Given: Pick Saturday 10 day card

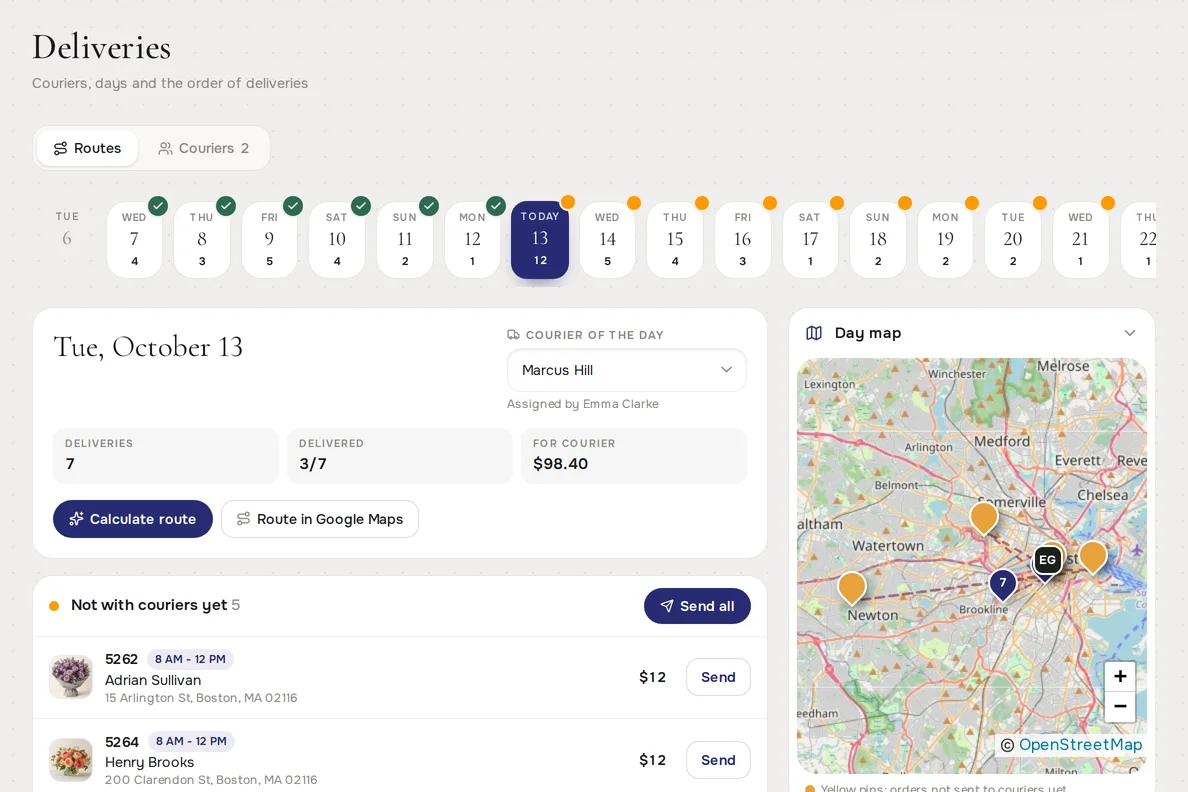Looking at the screenshot, I should [x=337, y=239].
